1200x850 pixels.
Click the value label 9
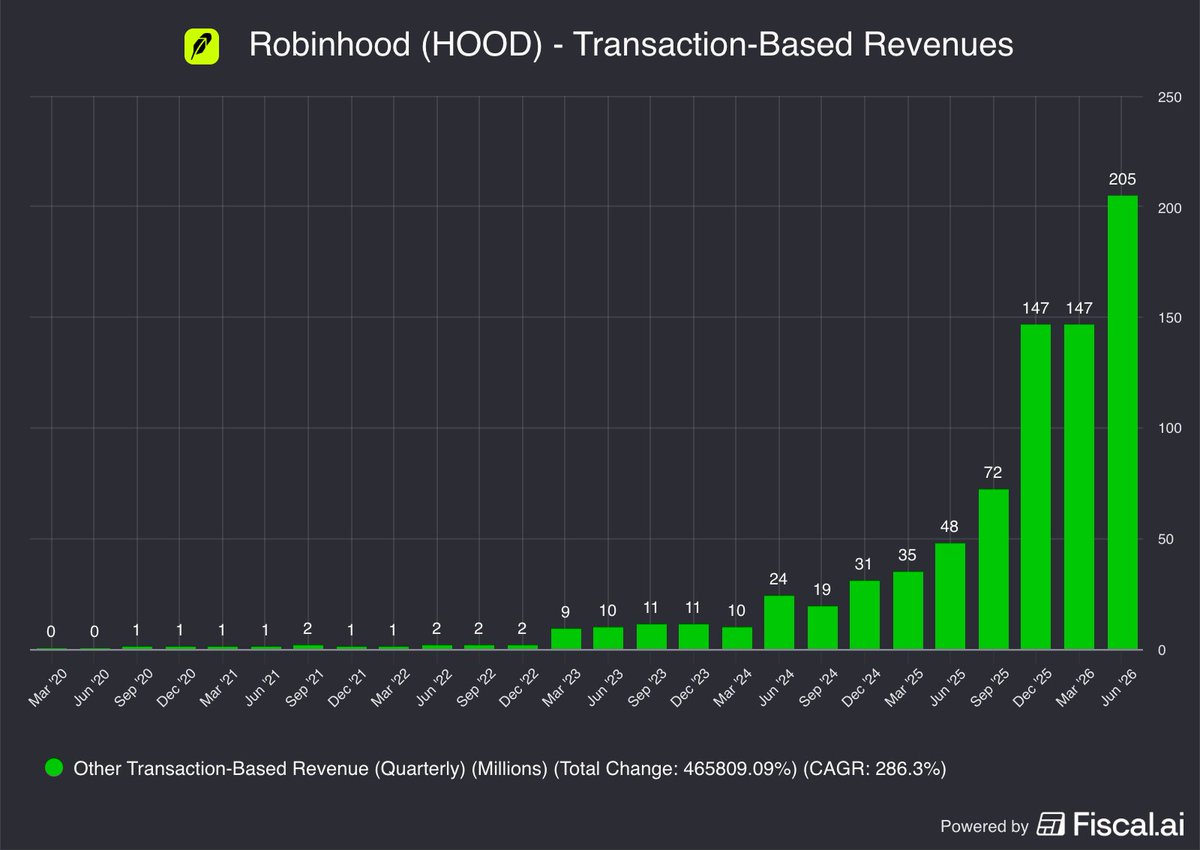pyautogui.click(x=565, y=611)
